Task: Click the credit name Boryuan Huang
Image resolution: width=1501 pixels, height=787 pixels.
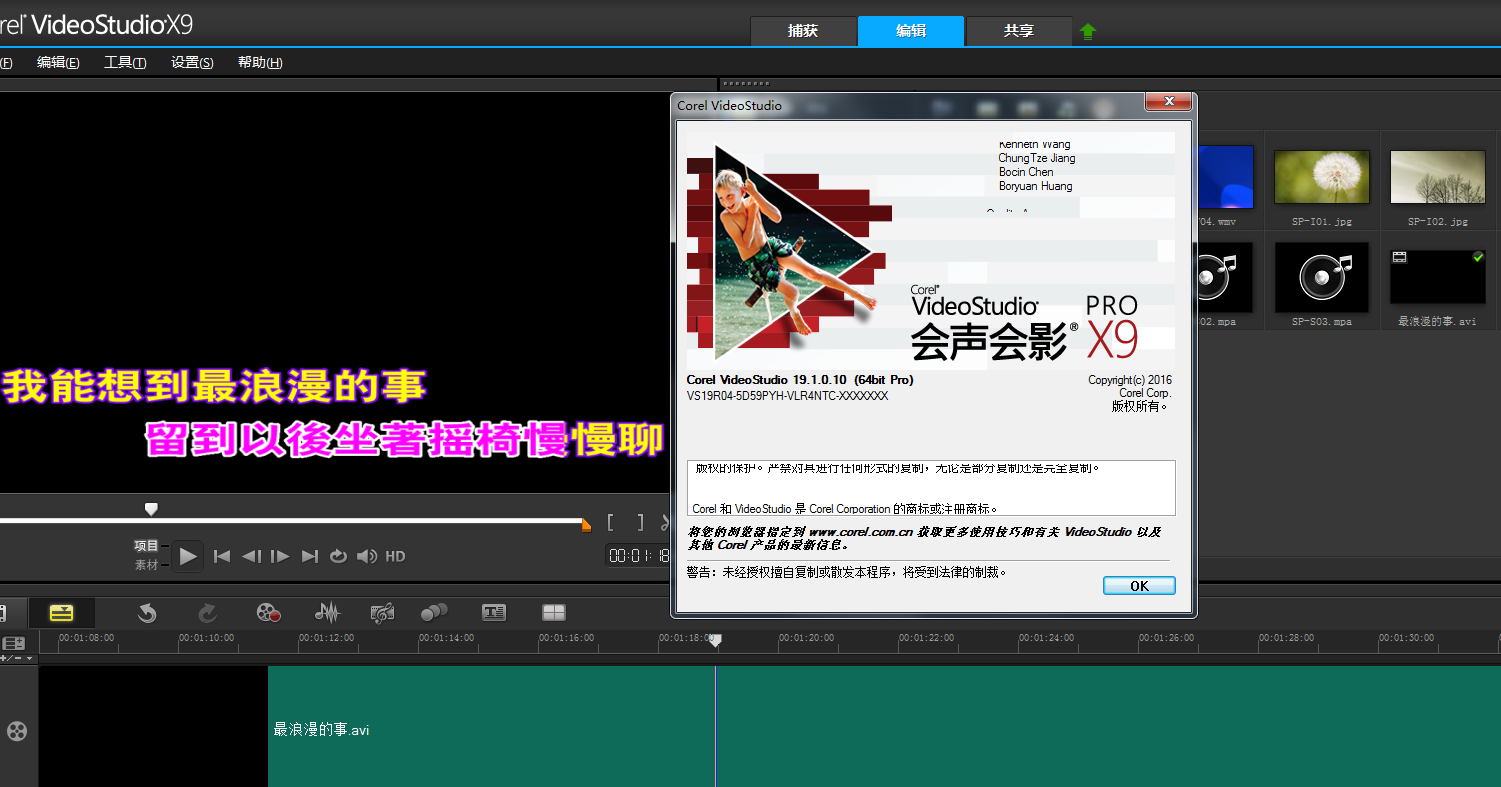Action: tap(1035, 186)
